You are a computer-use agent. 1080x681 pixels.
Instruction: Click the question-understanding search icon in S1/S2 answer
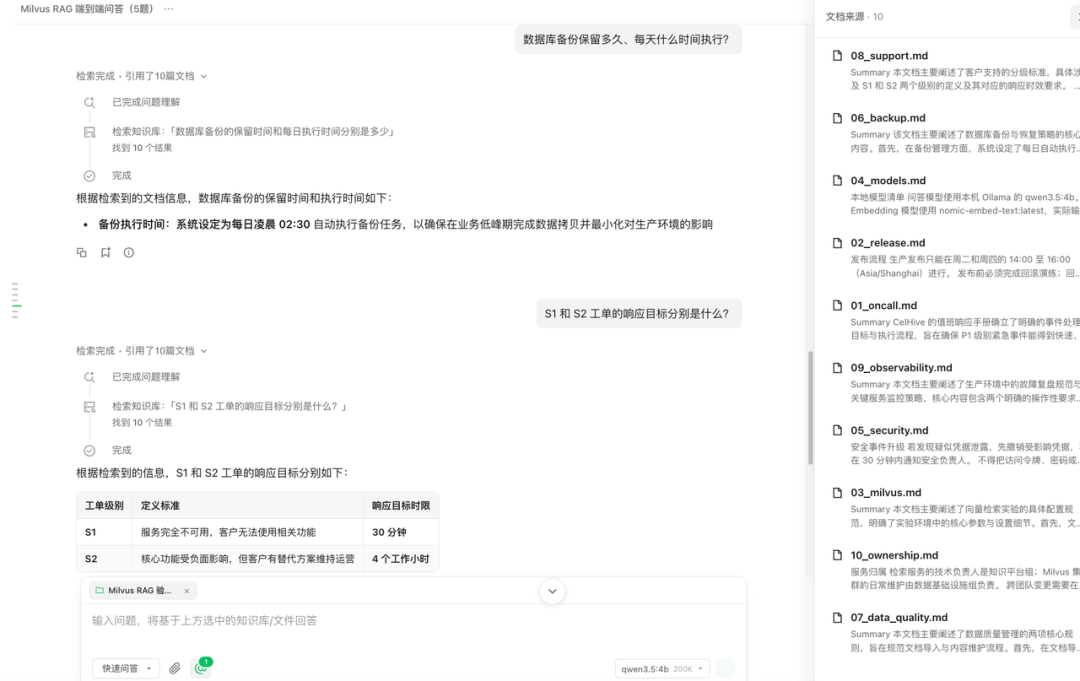[x=90, y=377]
